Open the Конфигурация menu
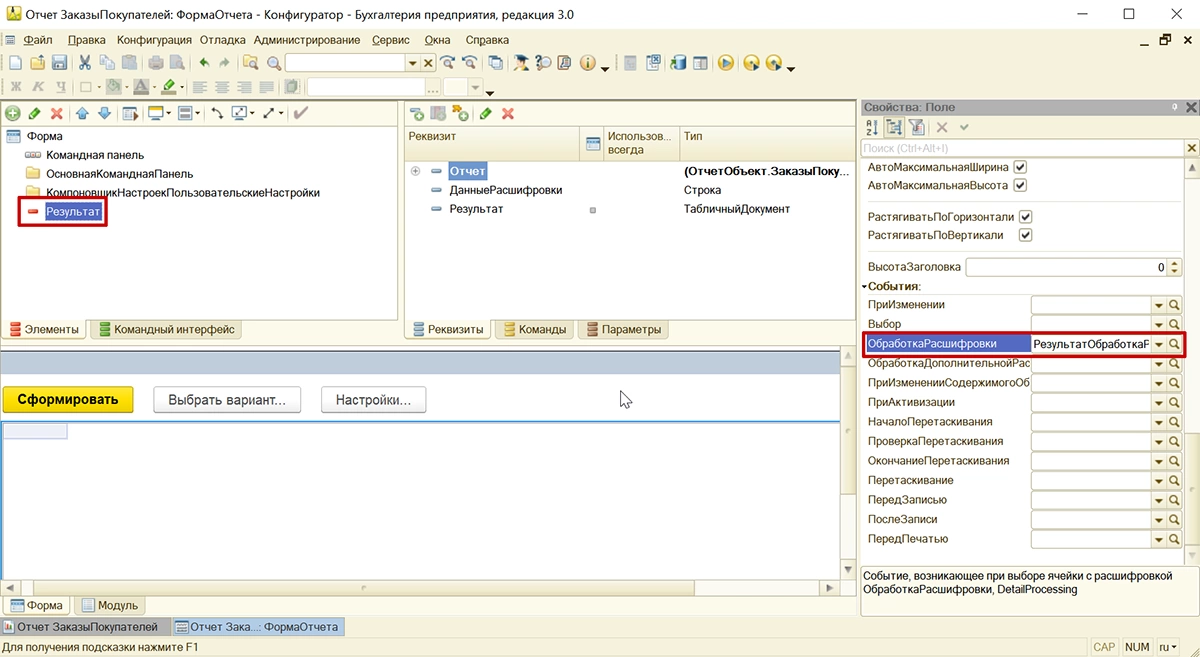This screenshot has width=1200, height=657. coord(154,40)
